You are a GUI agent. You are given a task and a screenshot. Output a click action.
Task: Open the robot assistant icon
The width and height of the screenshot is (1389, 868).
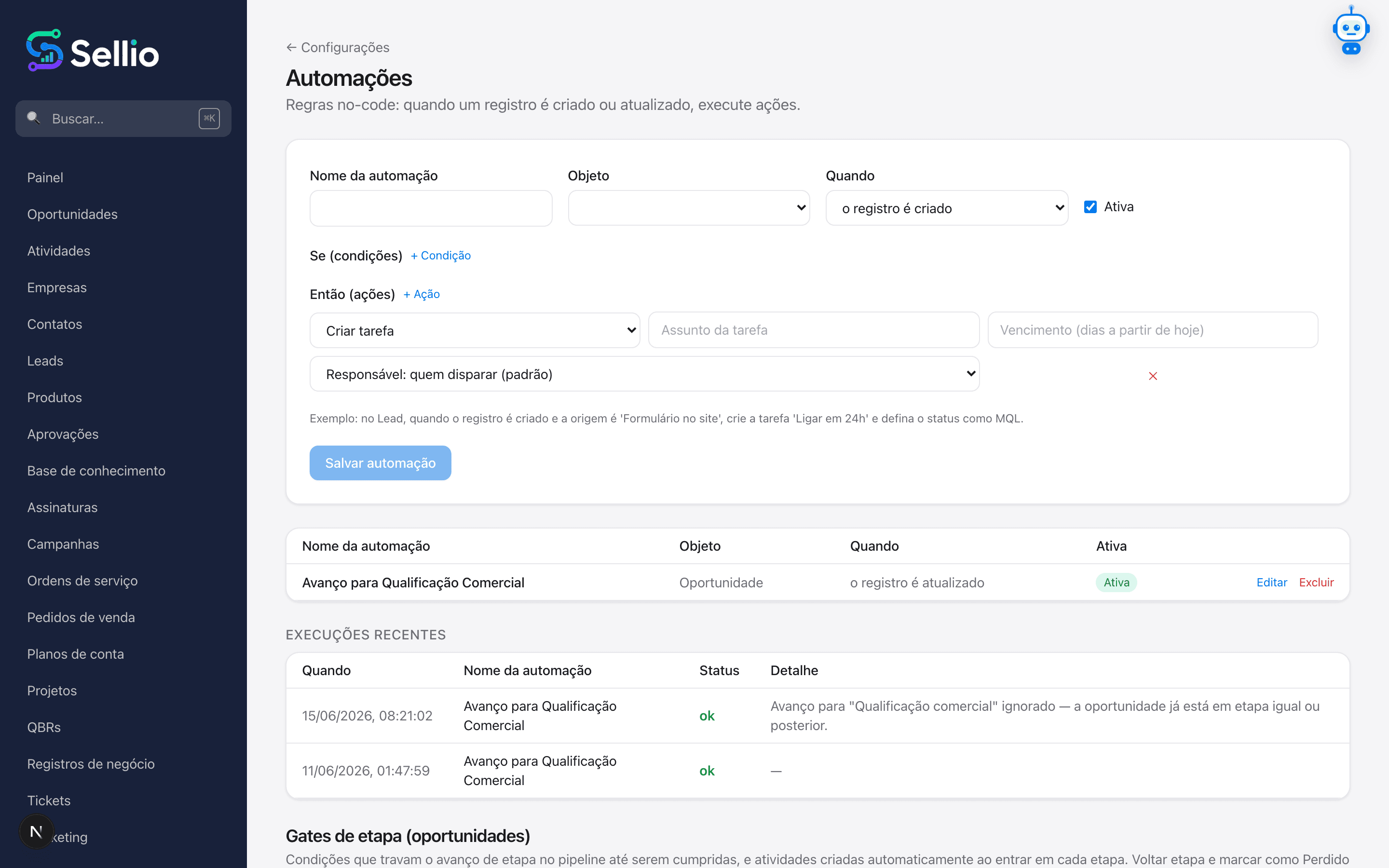(x=1350, y=31)
